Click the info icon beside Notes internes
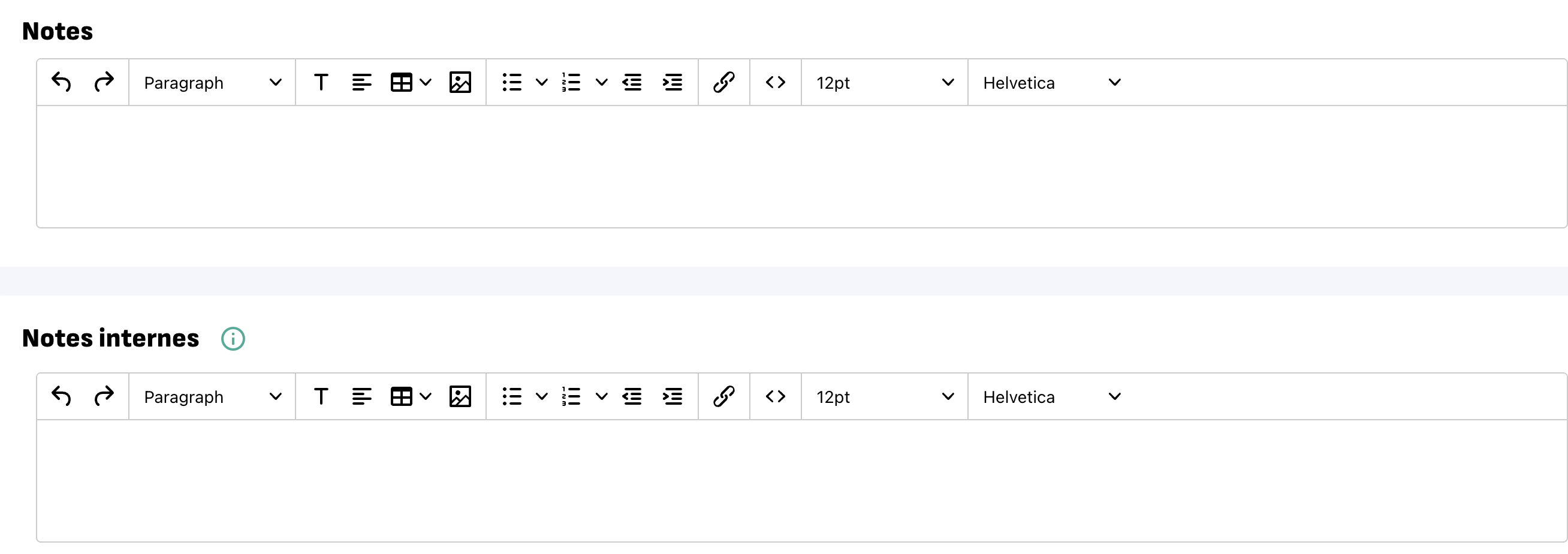The width and height of the screenshot is (1568, 554). 233,339
